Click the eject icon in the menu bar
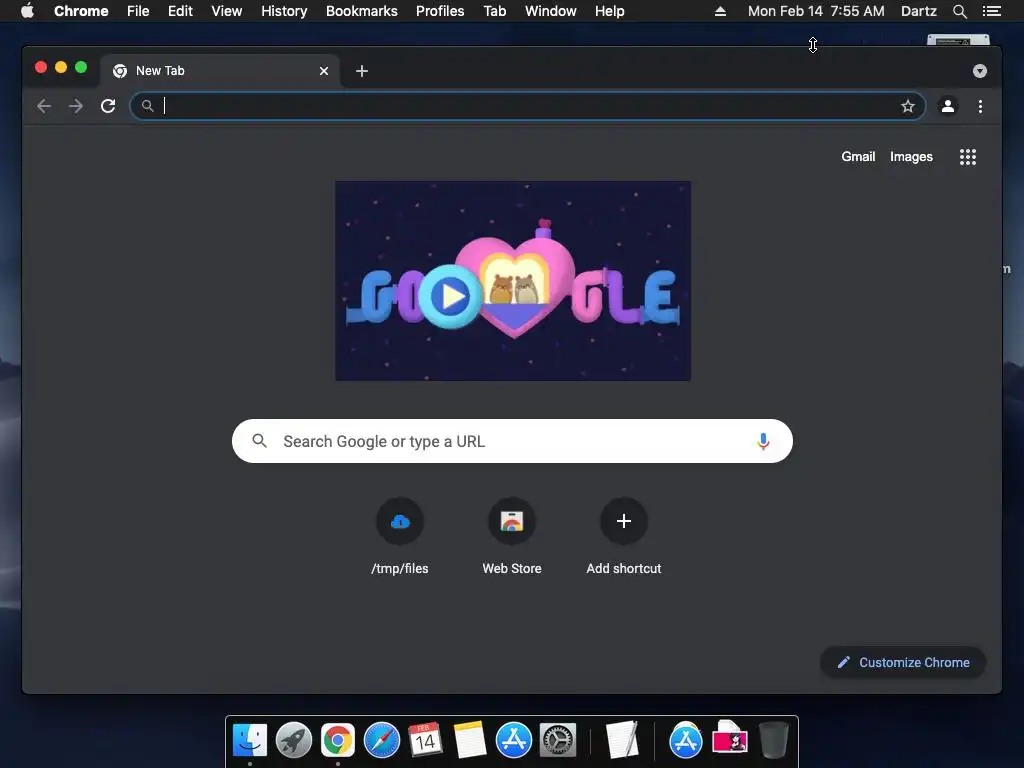 click(x=720, y=11)
